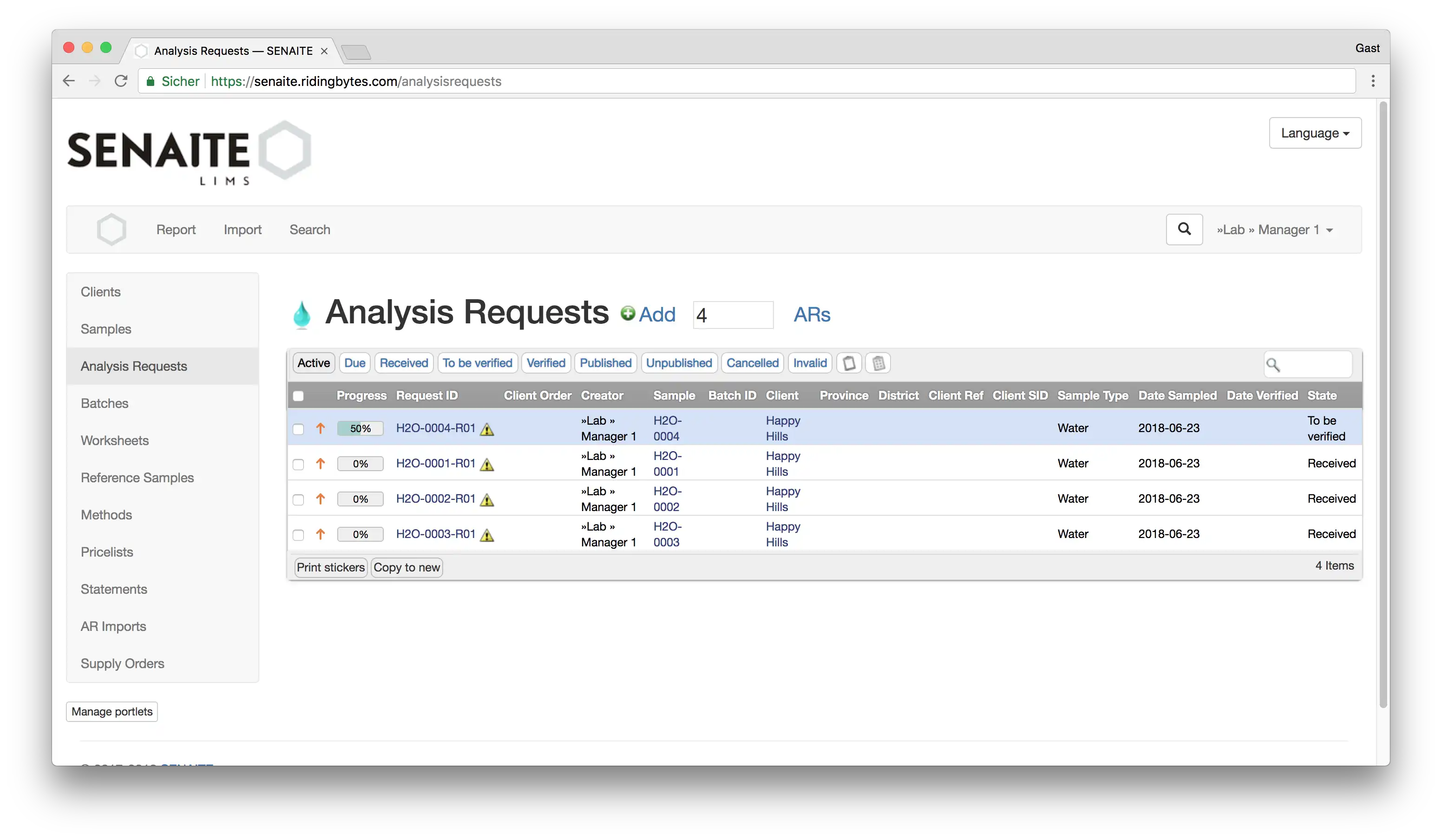Click the H2O-0003 sample link
Screen dimensions: 1442x840
point(666,534)
